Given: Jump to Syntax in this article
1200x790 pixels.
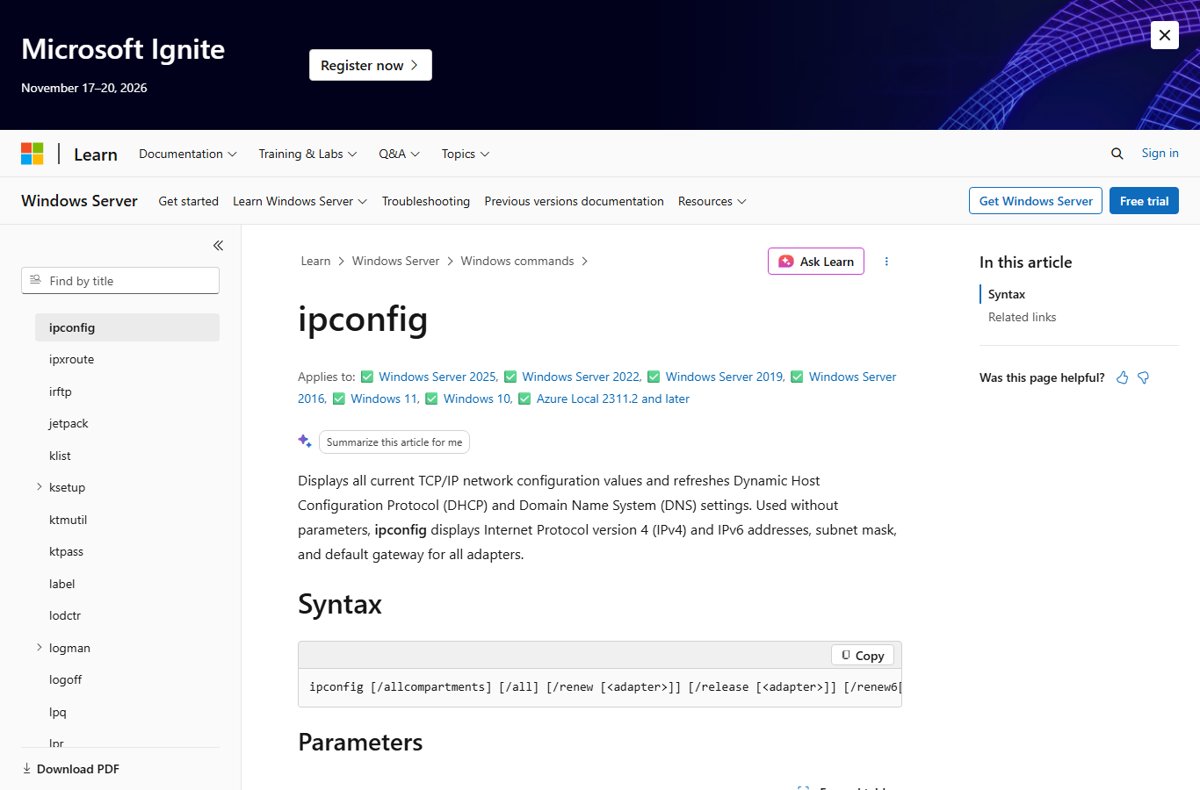Looking at the screenshot, I should pyautogui.click(x=1007, y=294).
